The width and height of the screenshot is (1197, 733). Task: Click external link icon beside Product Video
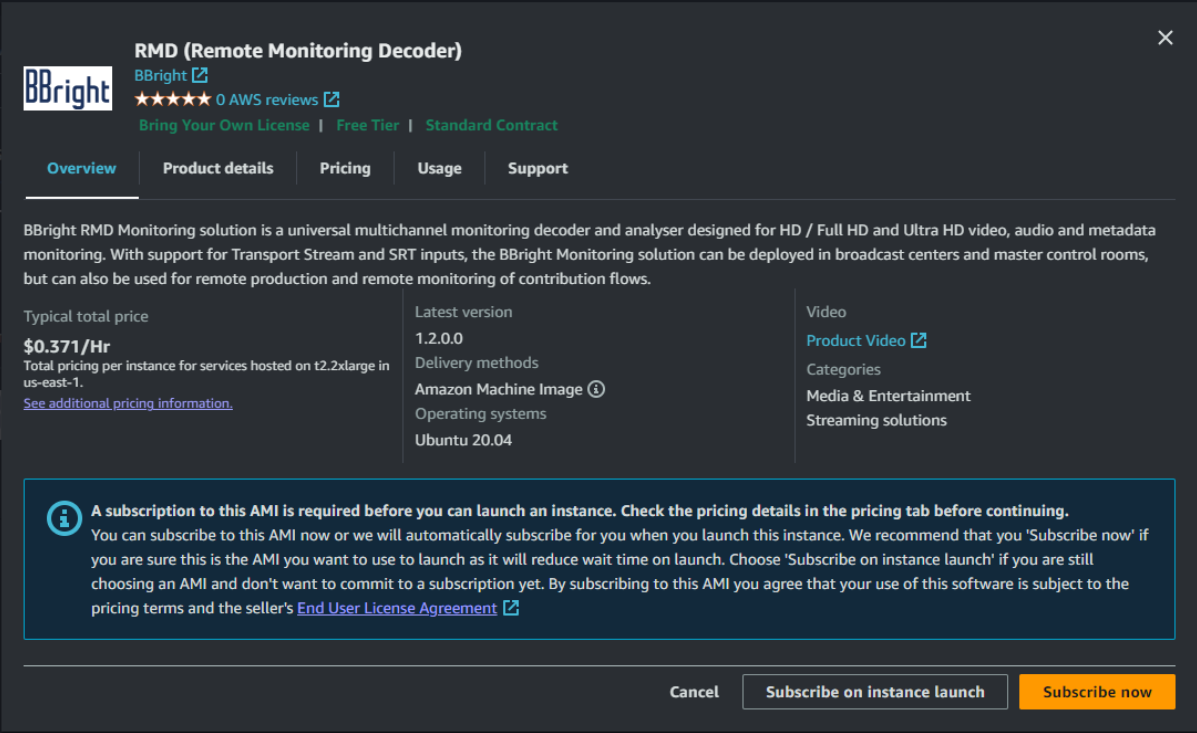tap(918, 341)
